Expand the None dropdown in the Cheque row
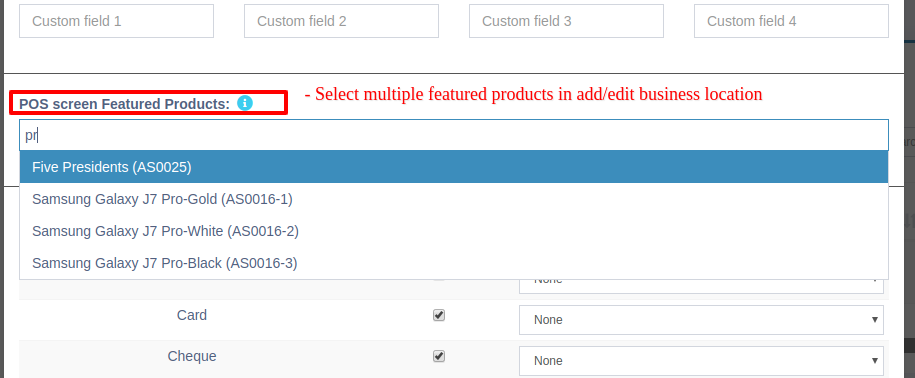This screenshot has height=378, width=915. [x=701, y=360]
